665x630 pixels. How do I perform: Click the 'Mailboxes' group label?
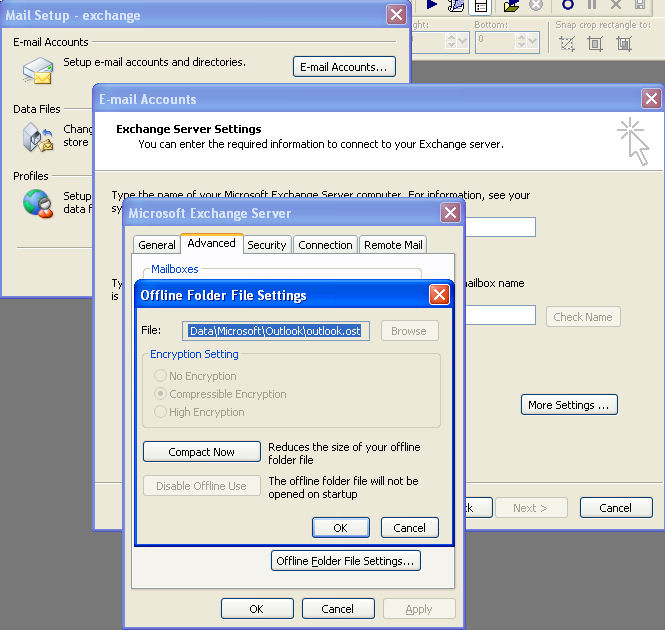(x=175, y=269)
